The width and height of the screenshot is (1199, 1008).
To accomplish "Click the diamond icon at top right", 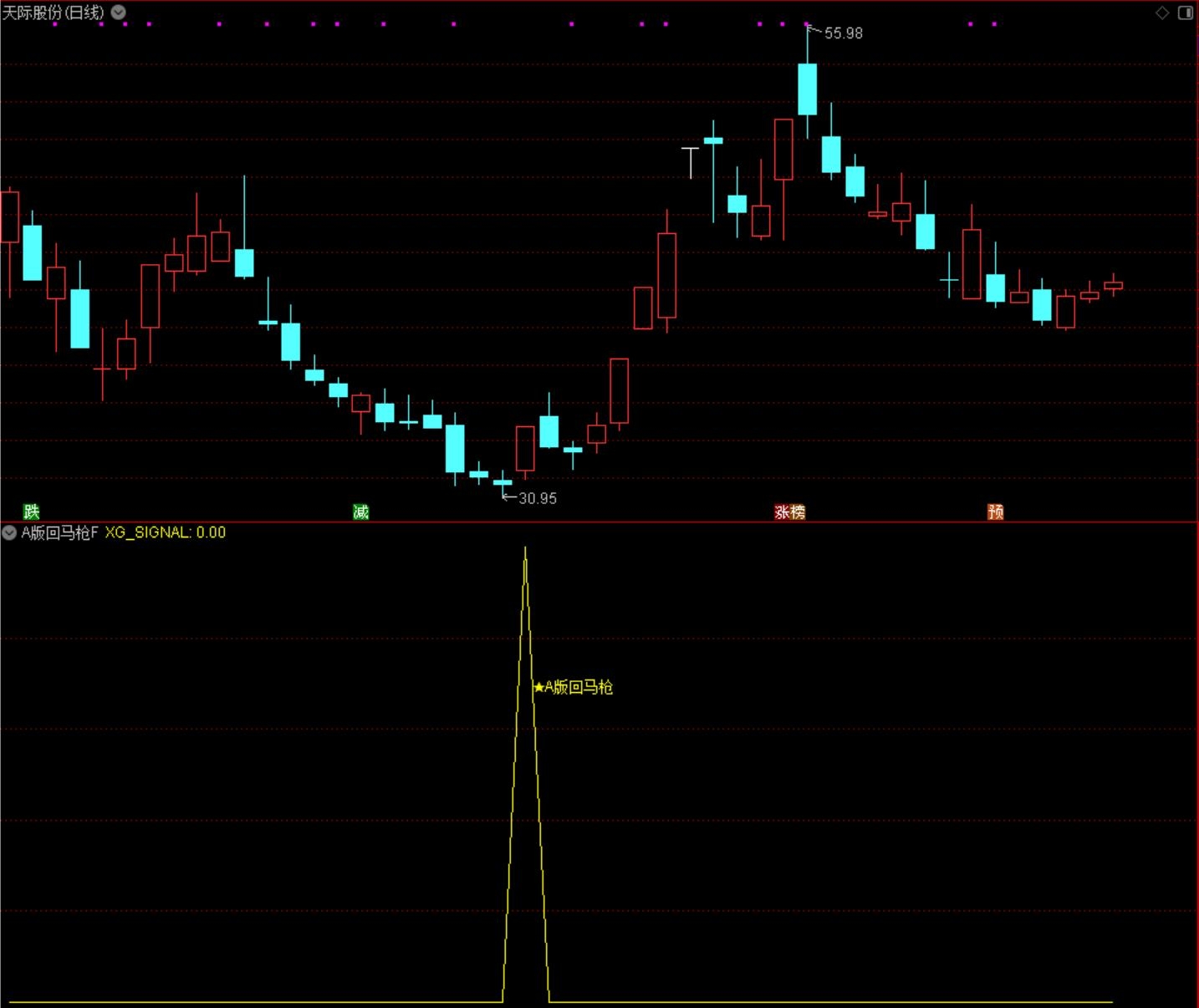I will coord(1162,13).
